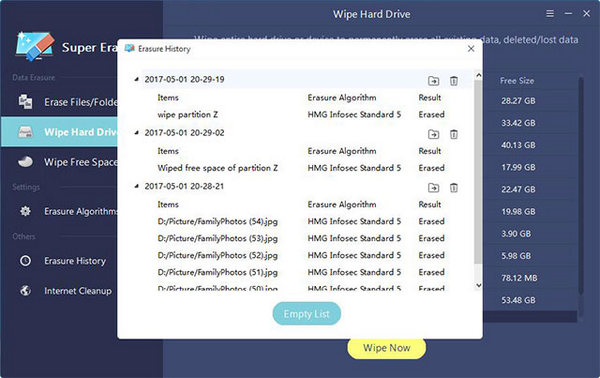
Task: Export the 2017-05-01 20-28-21 history entry
Action: [433, 188]
